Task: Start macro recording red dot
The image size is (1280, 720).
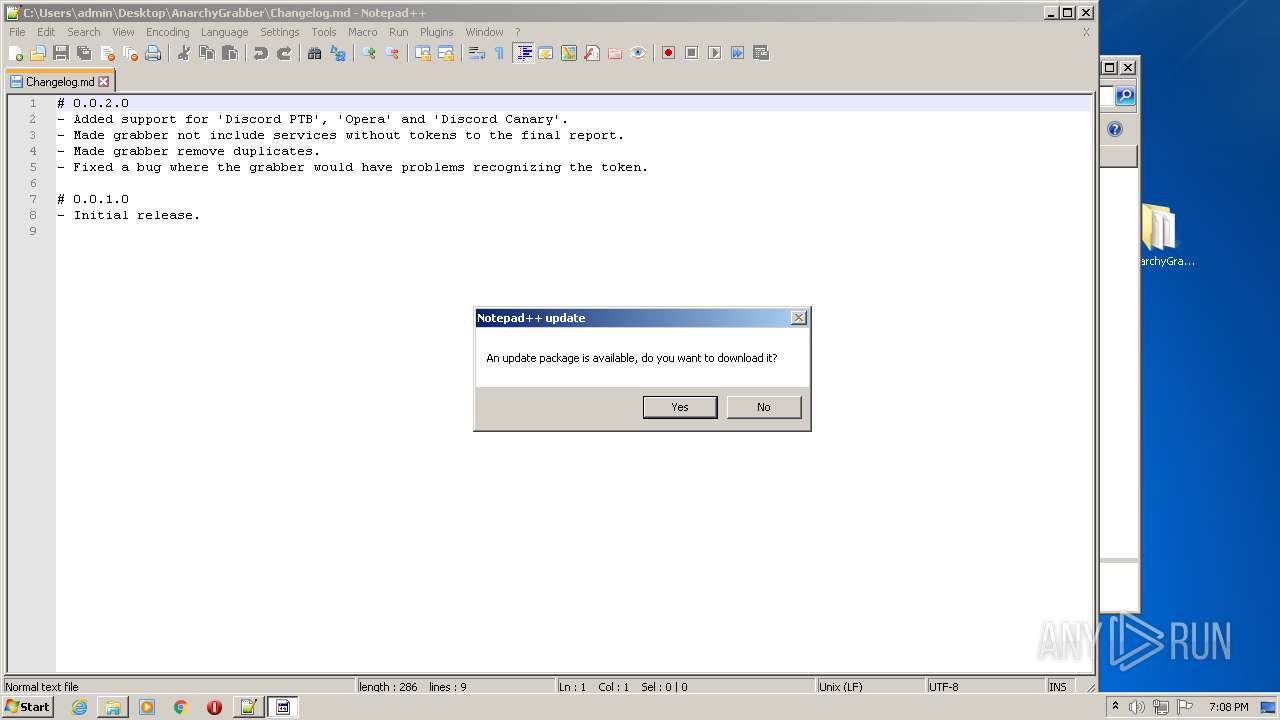Action: (669, 53)
